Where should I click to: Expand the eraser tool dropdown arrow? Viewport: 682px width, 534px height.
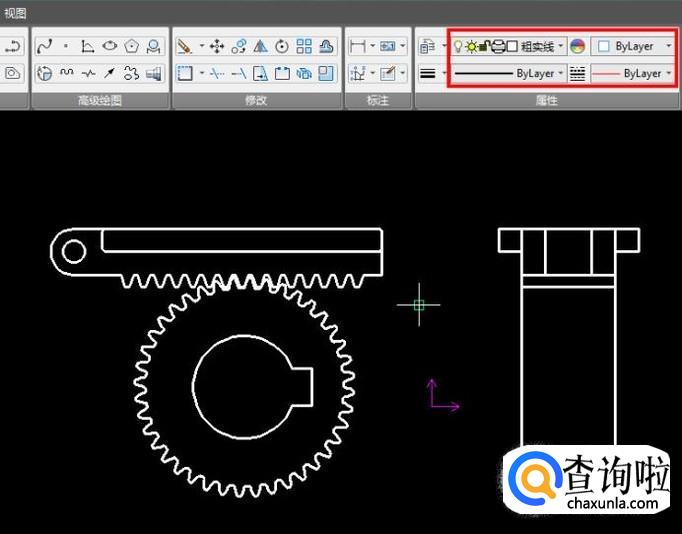pos(202,45)
